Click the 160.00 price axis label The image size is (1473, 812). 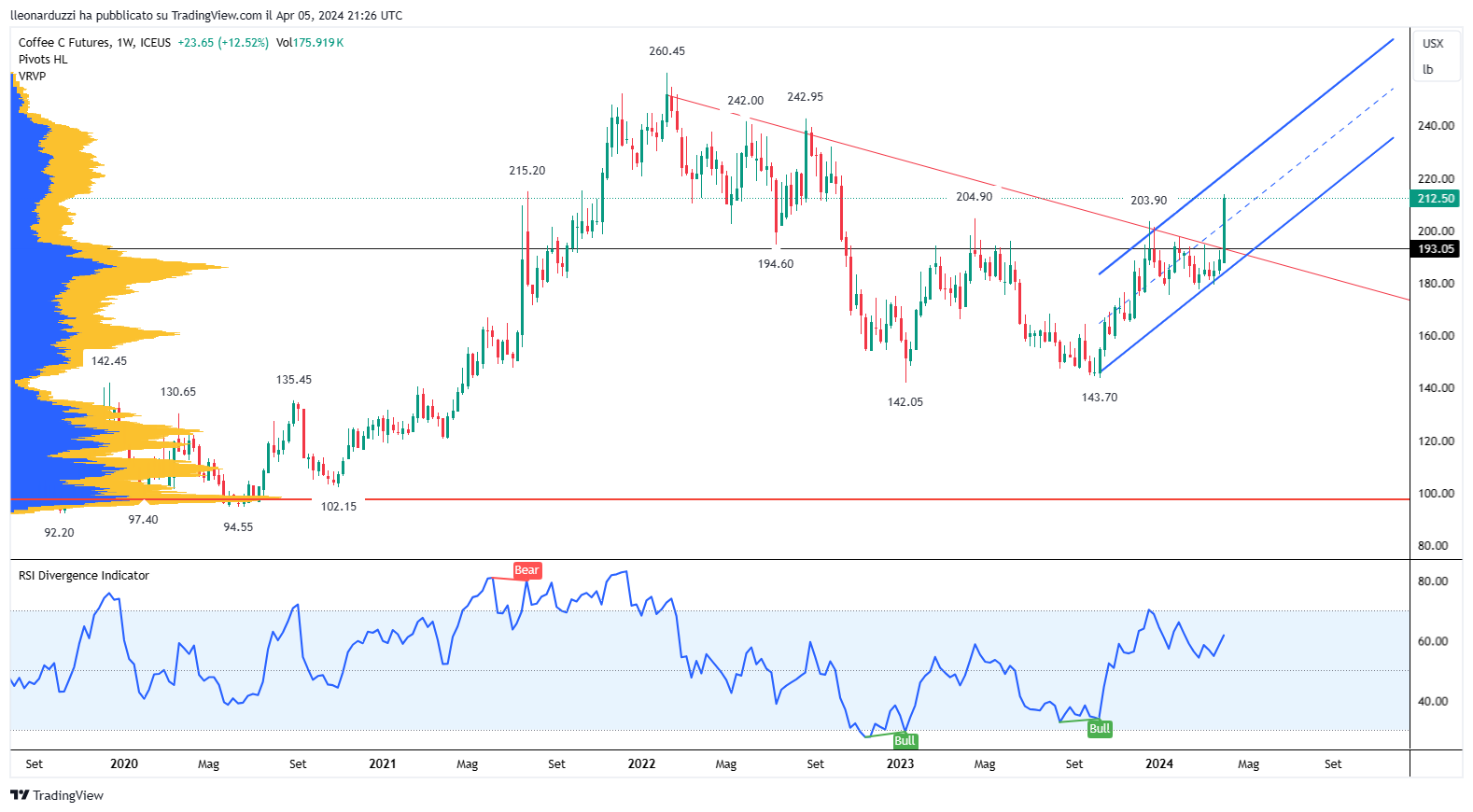click(1436, 336)
